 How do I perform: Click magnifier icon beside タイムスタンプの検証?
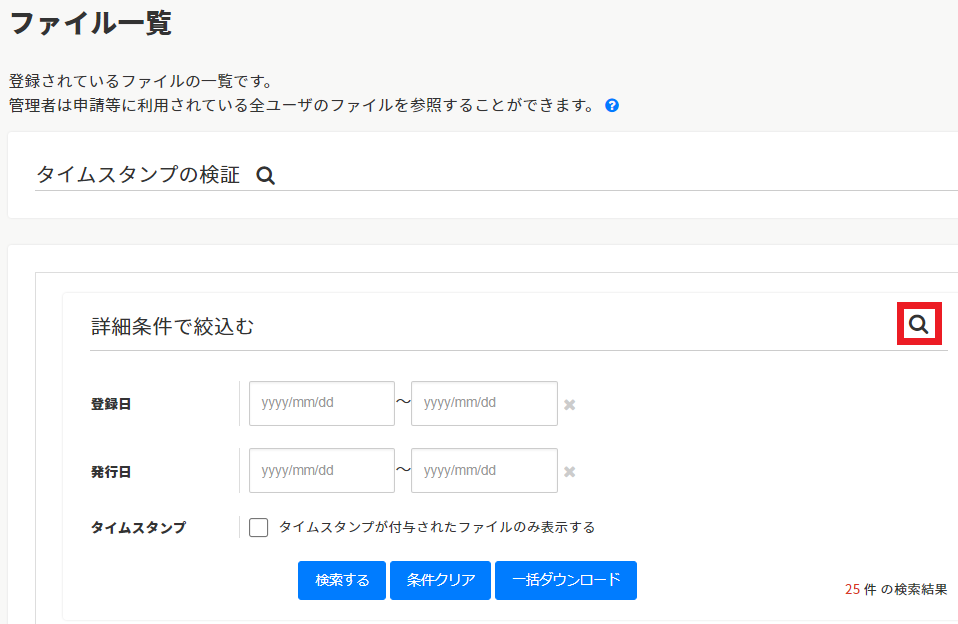[x=265, y=175]
